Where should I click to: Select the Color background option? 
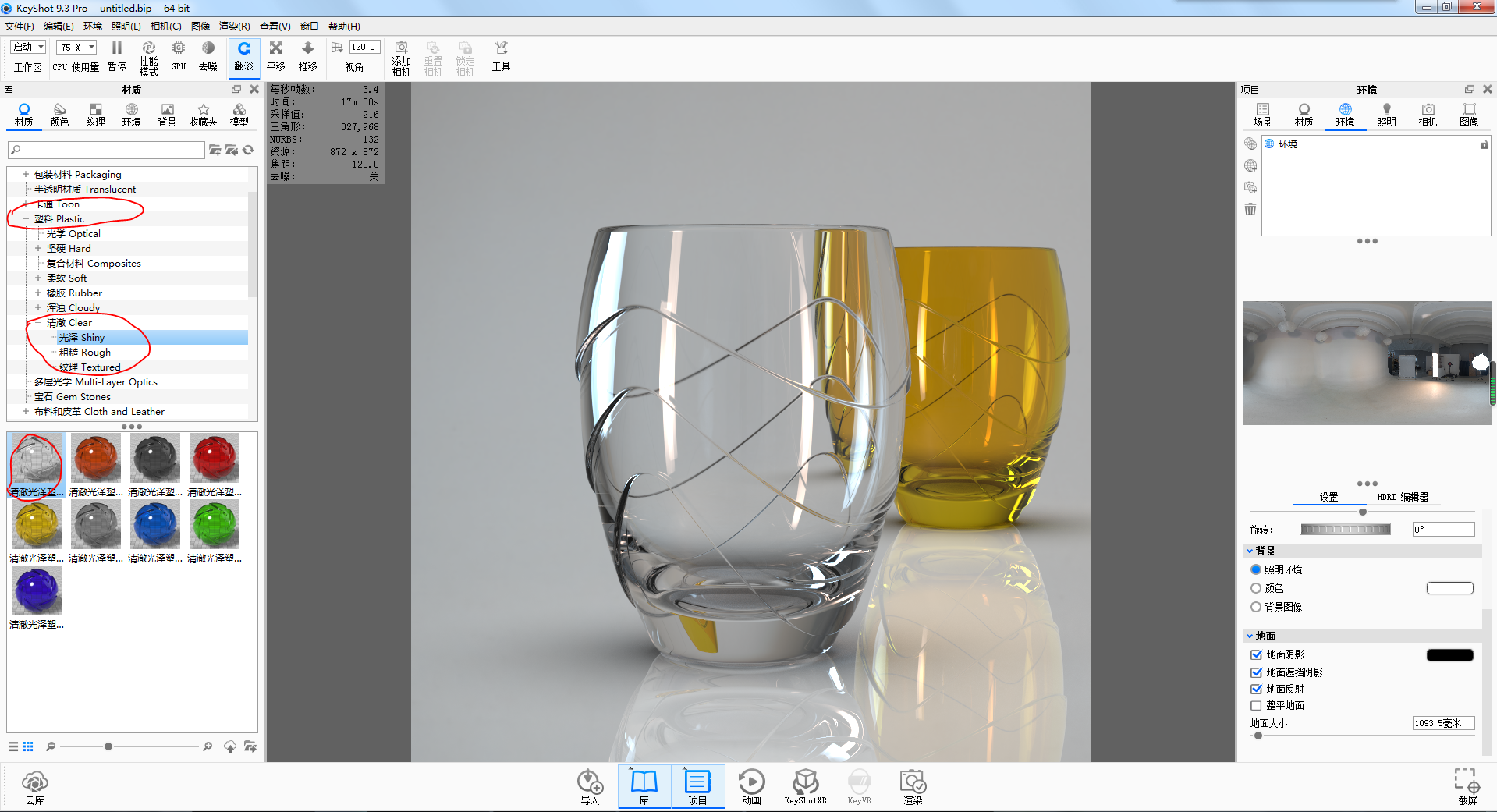[x=1256, y=588]
